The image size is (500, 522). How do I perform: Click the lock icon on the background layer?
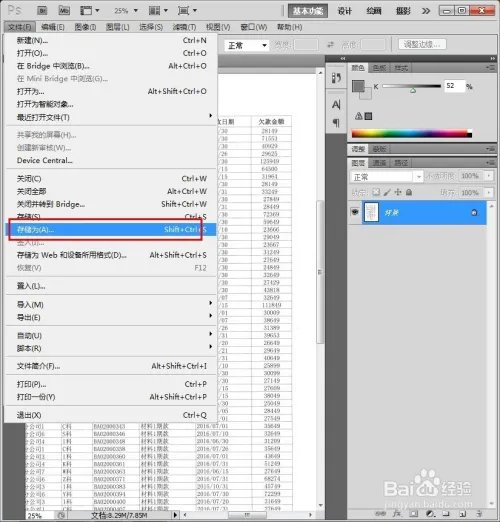(x=474, y=212)
